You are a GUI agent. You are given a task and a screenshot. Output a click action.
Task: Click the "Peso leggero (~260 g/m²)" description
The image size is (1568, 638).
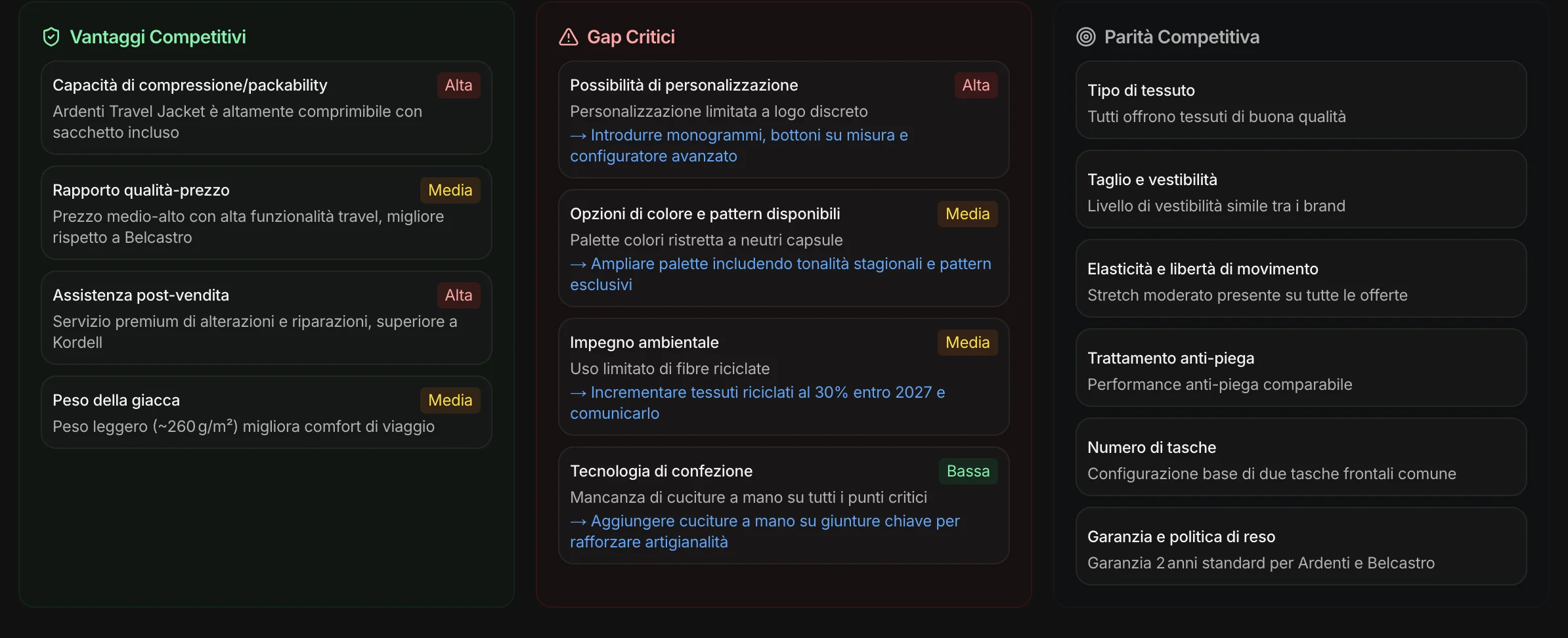(x=244, y=427)
